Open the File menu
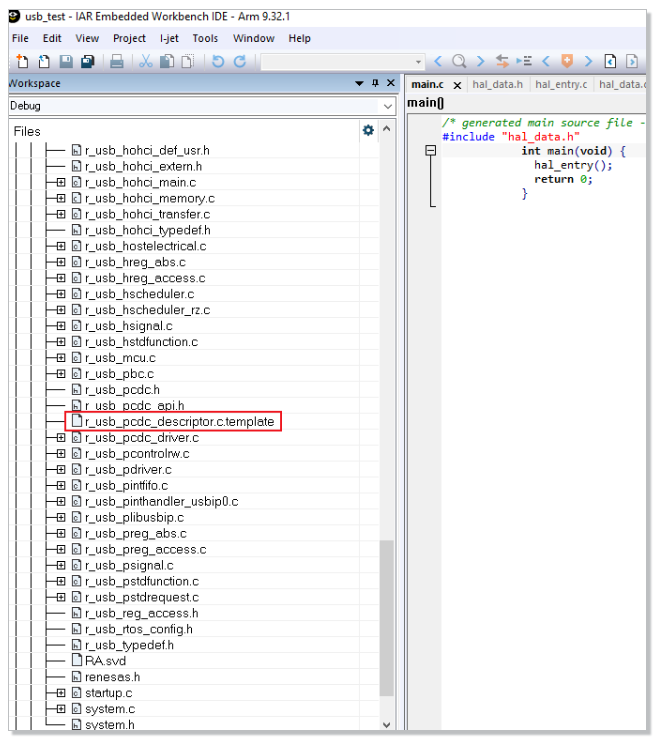Viewport: 659px width, 743px height. tap(20, 38)
